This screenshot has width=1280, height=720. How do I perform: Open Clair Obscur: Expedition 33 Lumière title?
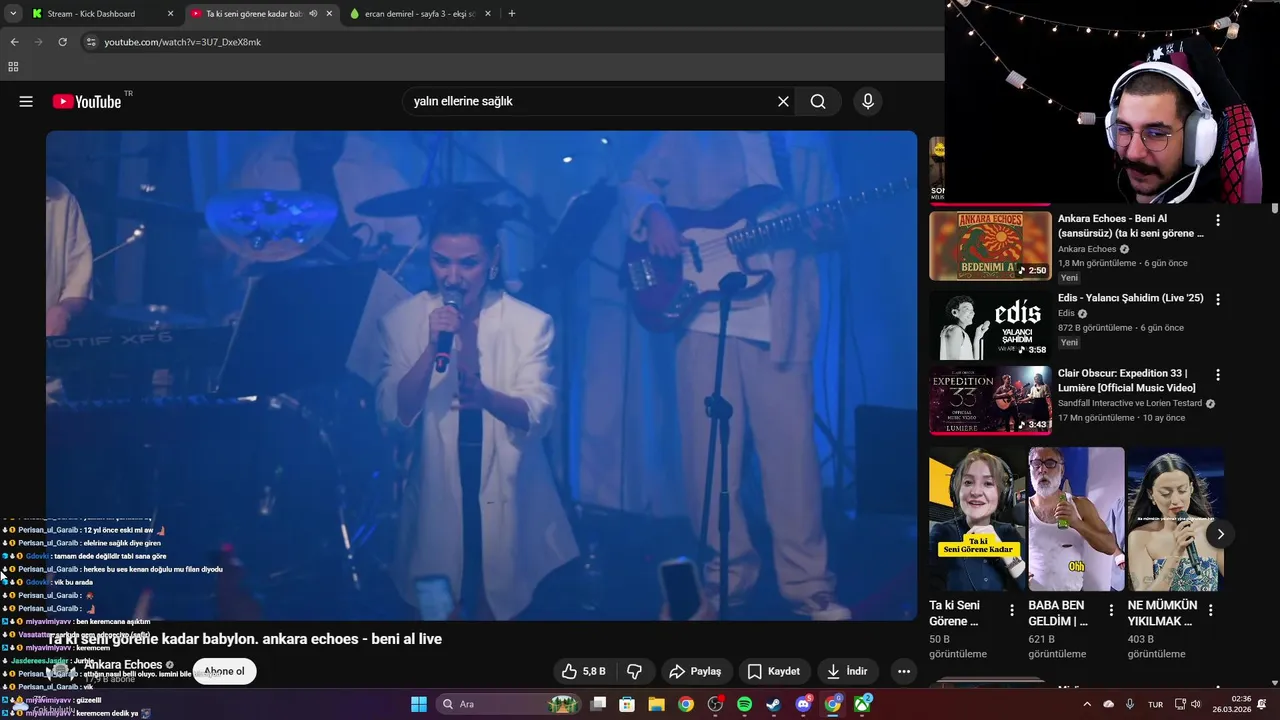pos(1126,380)
